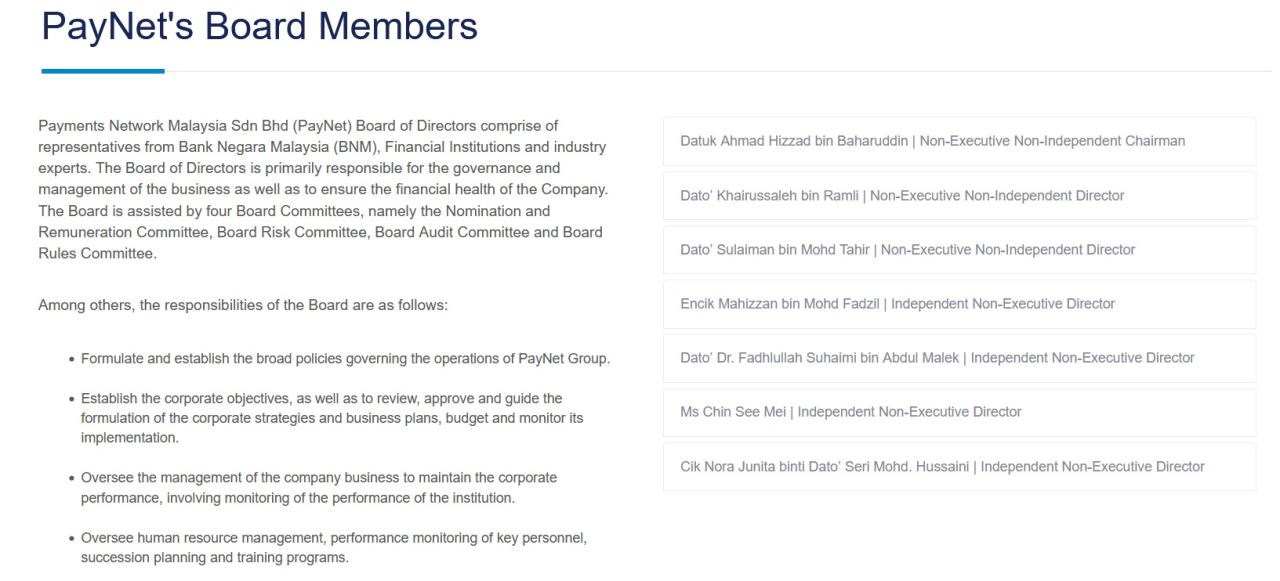Click the "Payments Network Malaysia Sdn Bhd" text
The image size is (1280, 581).
click(x=155, y=126)
